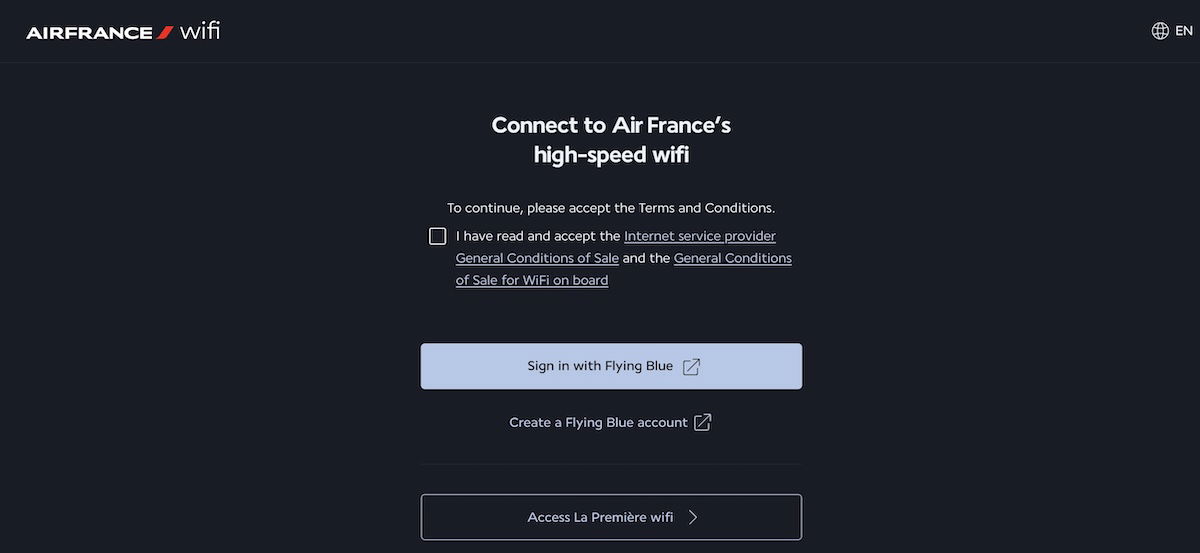1200x553 pixels.
Task: Open the EN language selector
Action: 1184,31
